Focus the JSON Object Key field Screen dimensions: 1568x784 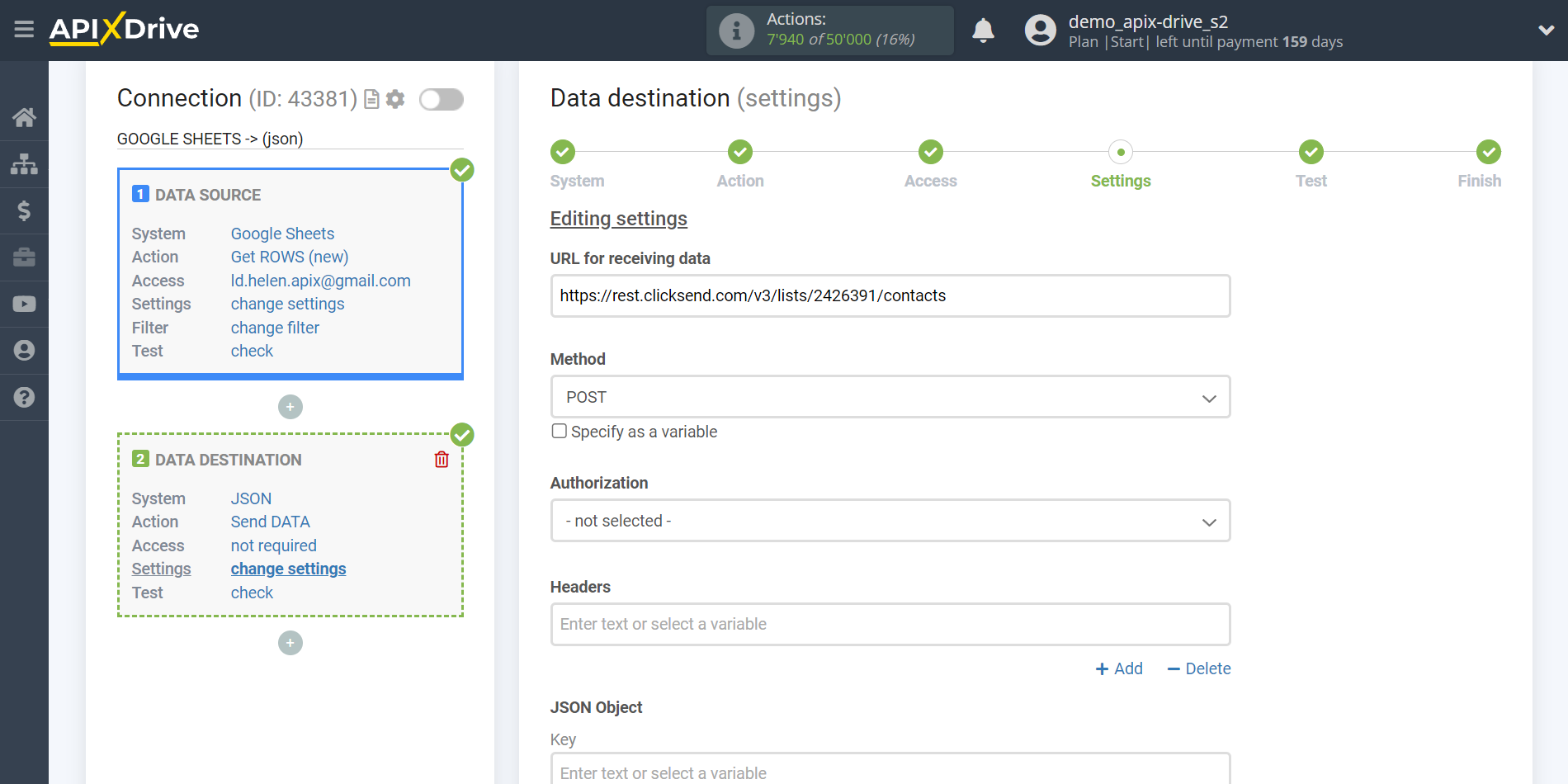[890, 768]
